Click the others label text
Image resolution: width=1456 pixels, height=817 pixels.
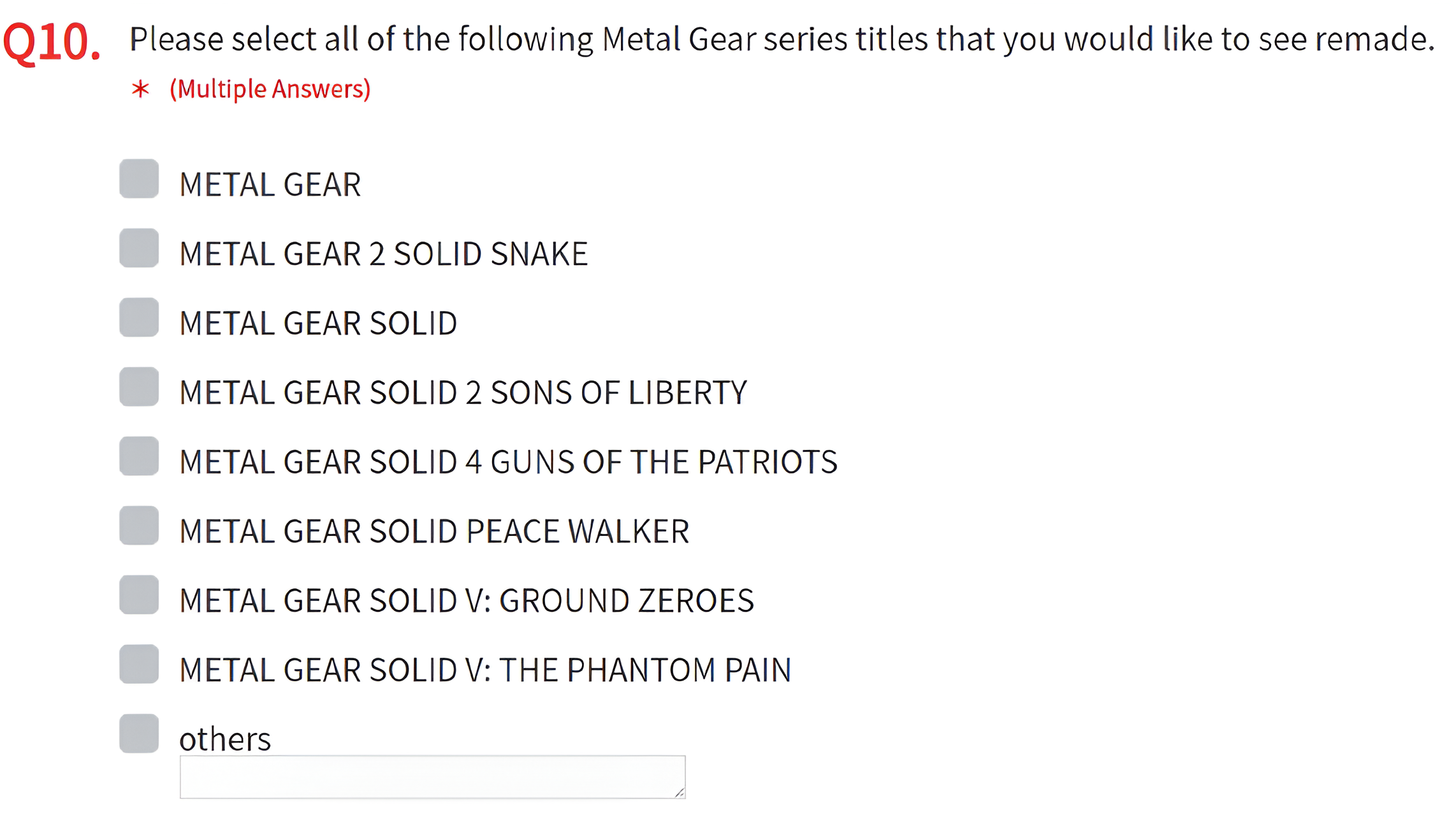225,740
